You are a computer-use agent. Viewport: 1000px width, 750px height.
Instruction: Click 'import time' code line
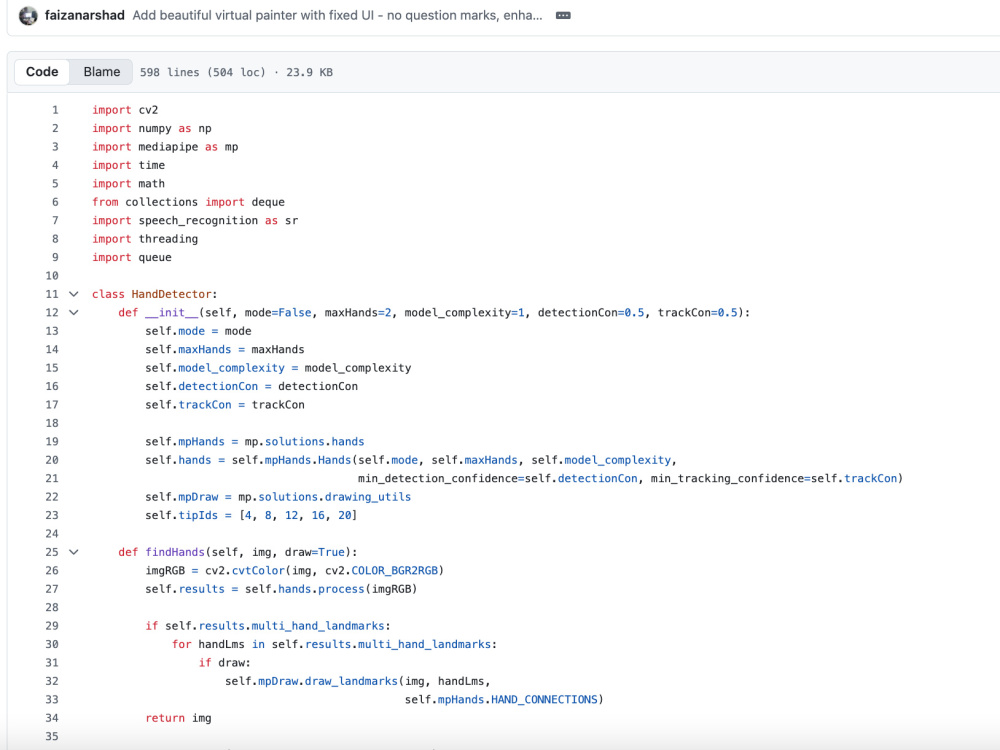[x=128, y=165]
